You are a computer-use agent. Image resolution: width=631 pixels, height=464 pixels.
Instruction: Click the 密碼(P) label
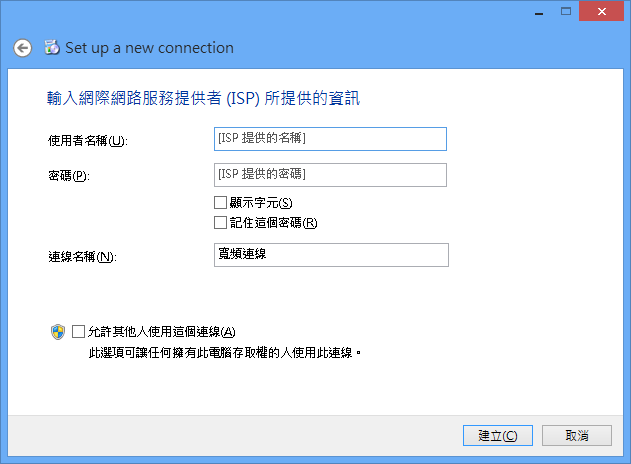coord(69,176)
